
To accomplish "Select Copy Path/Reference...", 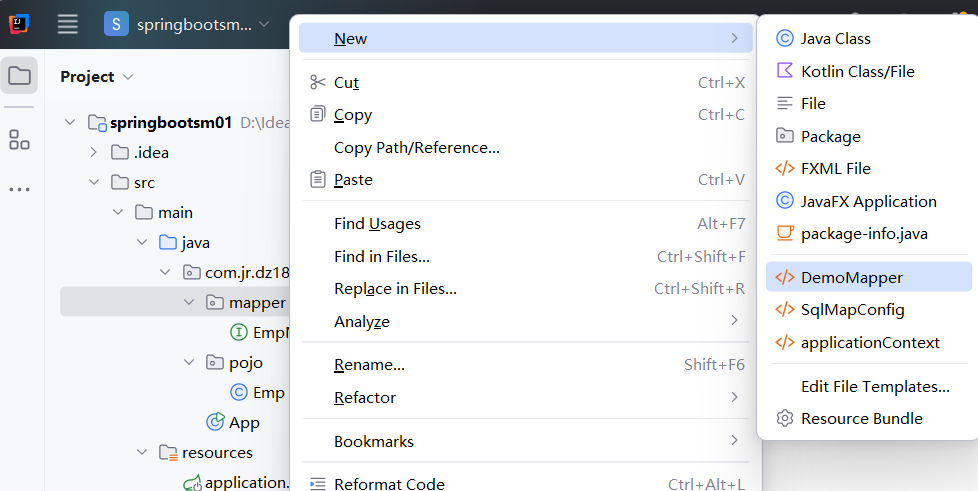I will click(526, 147).
